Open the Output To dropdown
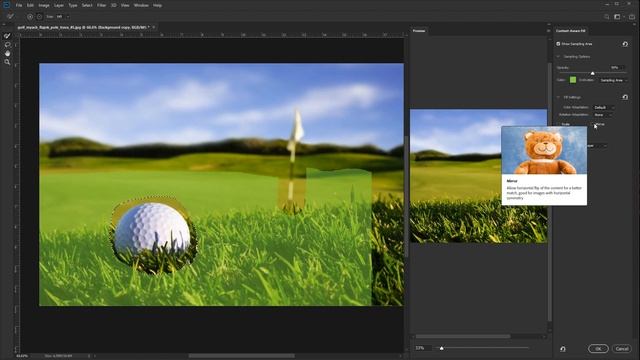The image size is (640, 360). [x=597, y=146]
